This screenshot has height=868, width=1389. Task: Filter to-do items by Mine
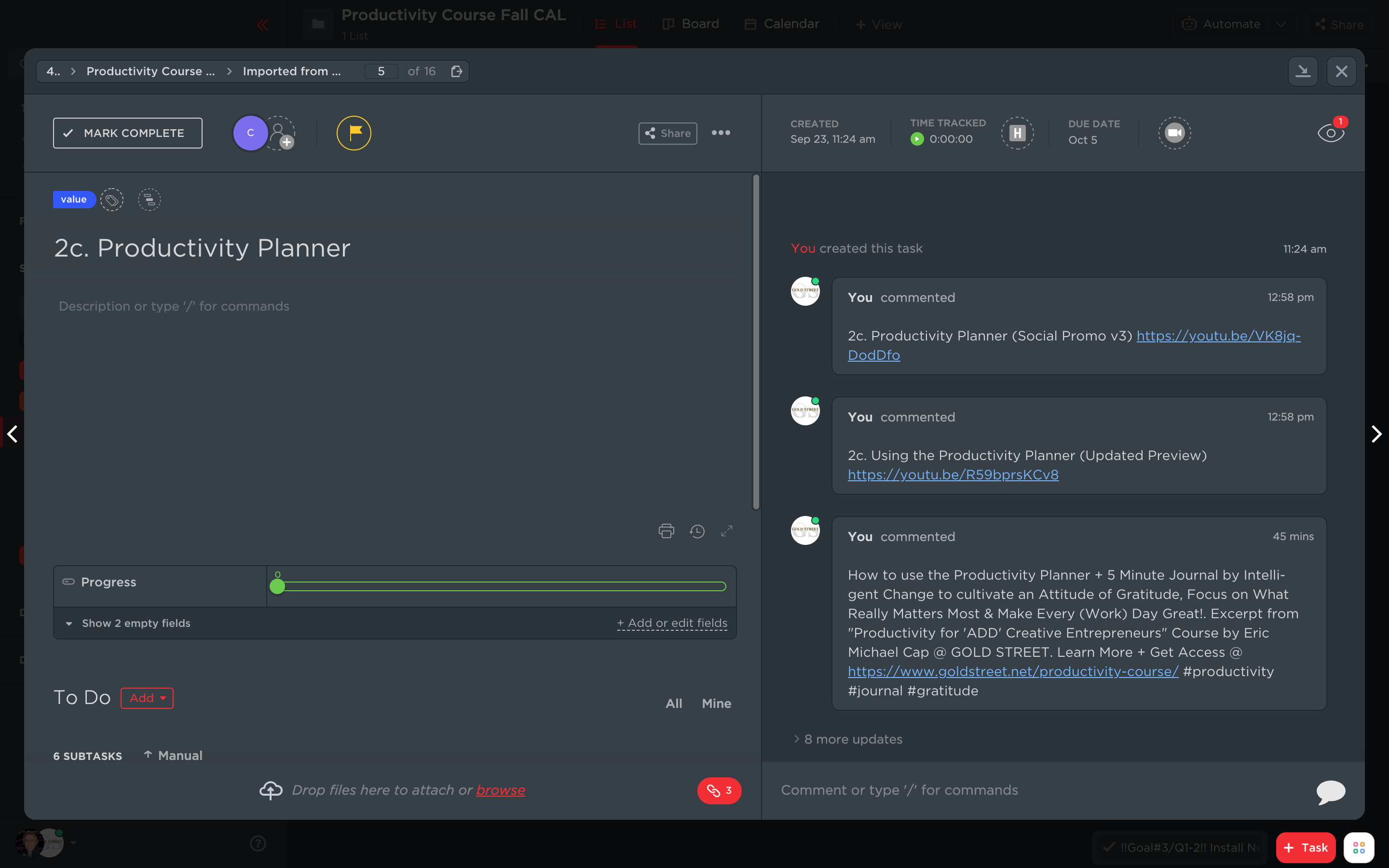(716, 703)
